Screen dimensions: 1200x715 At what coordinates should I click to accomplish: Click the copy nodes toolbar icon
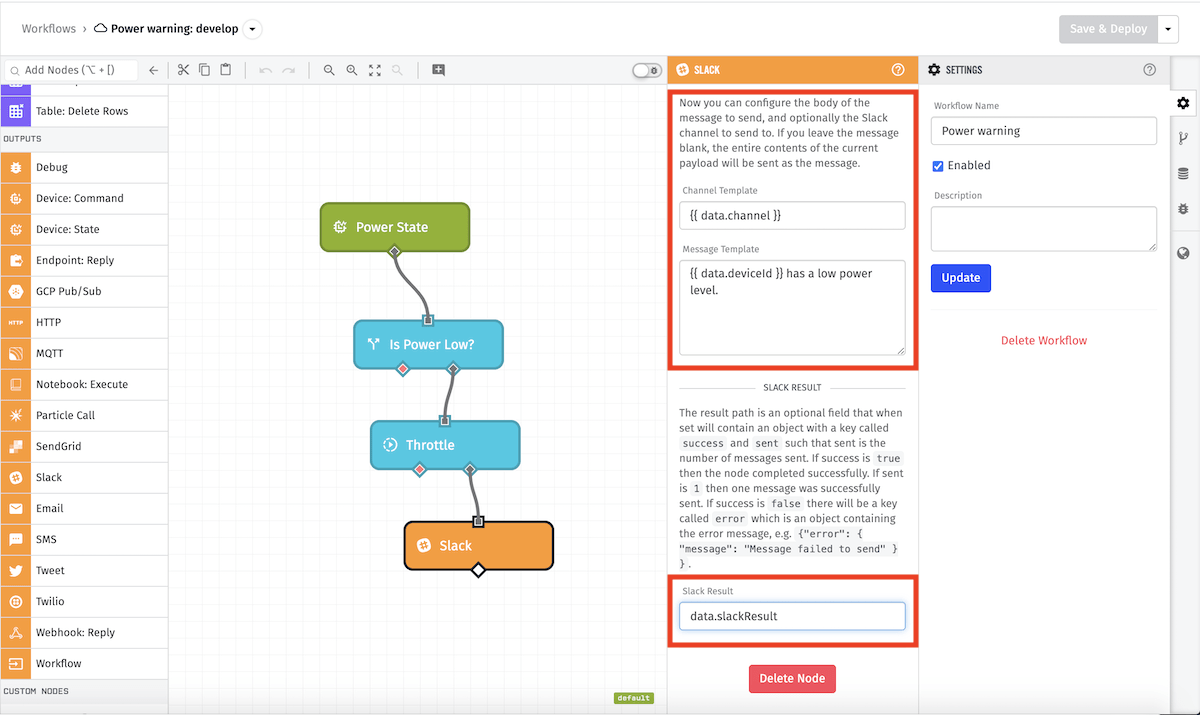click(205, 70)
